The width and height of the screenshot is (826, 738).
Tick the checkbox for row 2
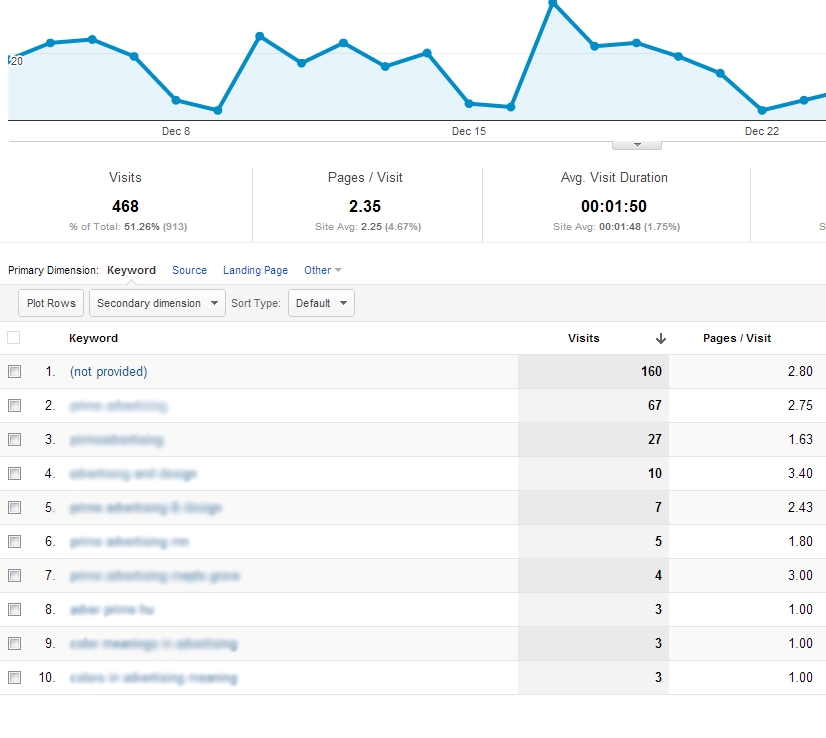[x=14, y=406]
